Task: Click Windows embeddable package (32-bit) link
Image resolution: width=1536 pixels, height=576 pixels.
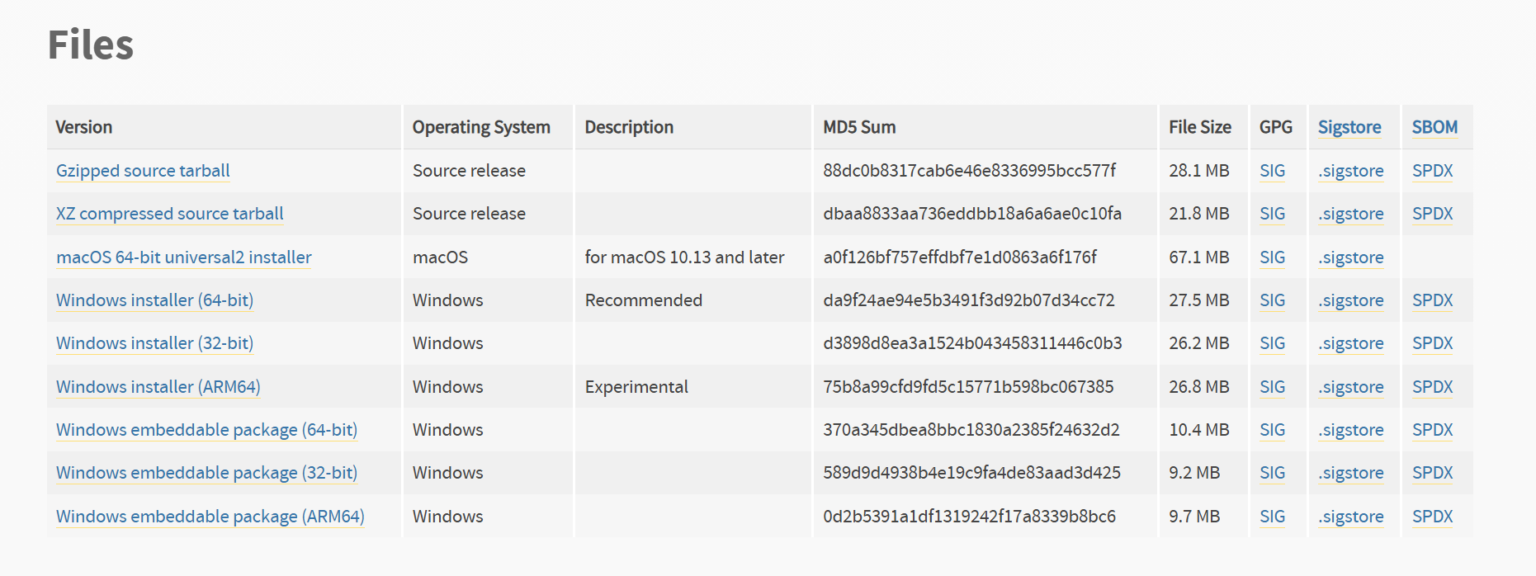Action: click(x=207, y=473)
